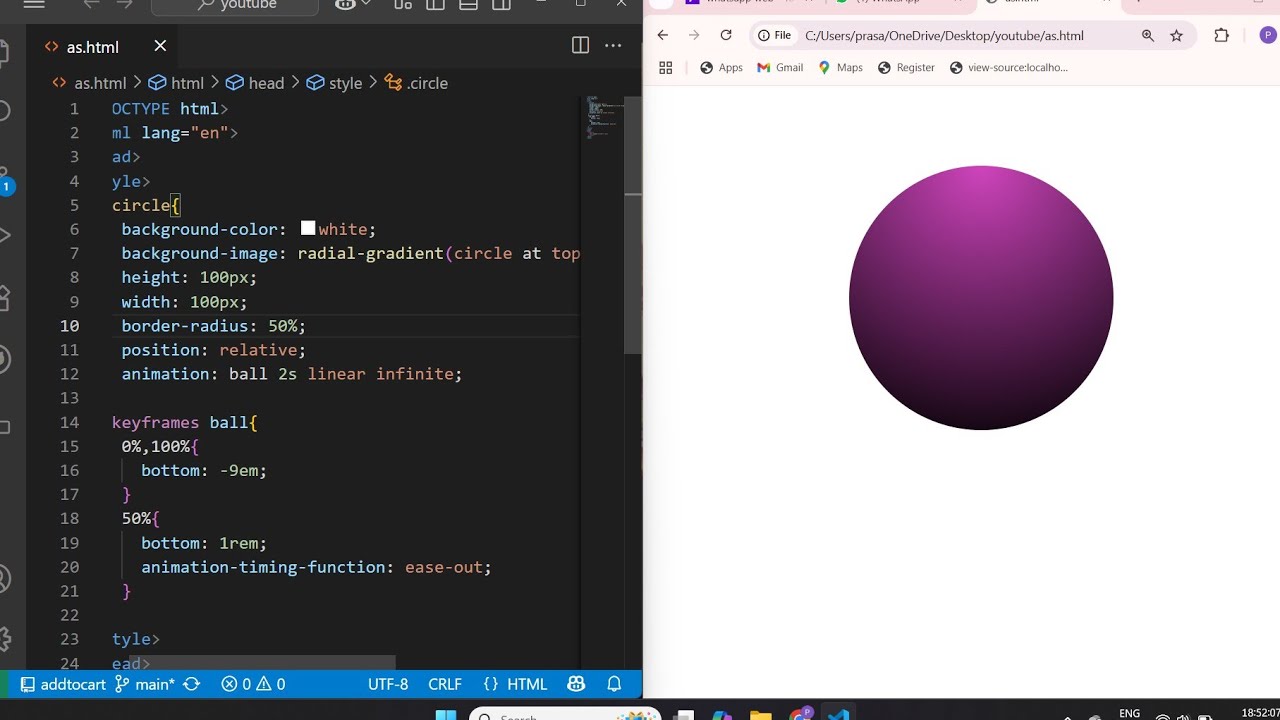
Task: Open problems via the errors count icon
Action: point(236,684)
